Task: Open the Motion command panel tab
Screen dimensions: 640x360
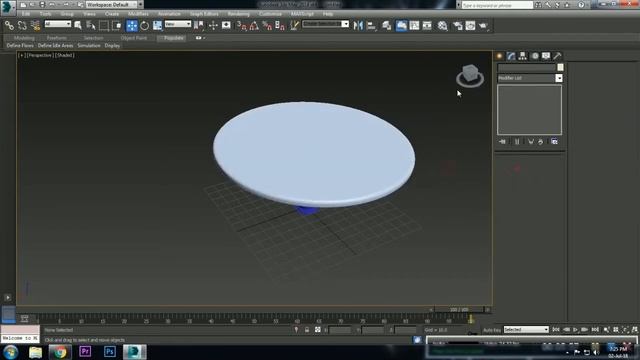Action: point(535,56)
